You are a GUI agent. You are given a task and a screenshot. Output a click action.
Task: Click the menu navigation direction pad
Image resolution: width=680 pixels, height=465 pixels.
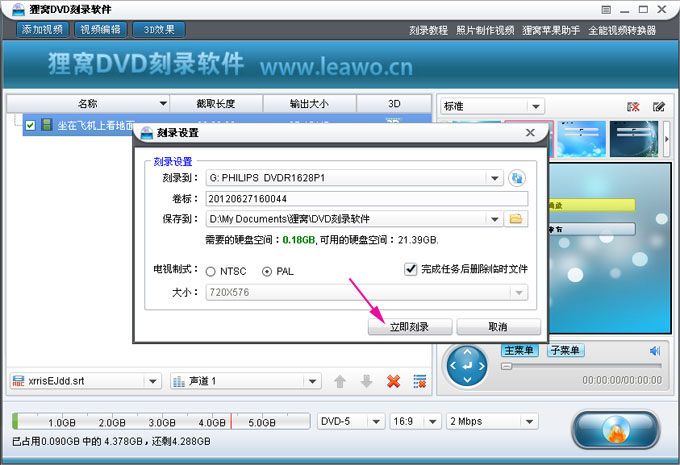[467, 366]
